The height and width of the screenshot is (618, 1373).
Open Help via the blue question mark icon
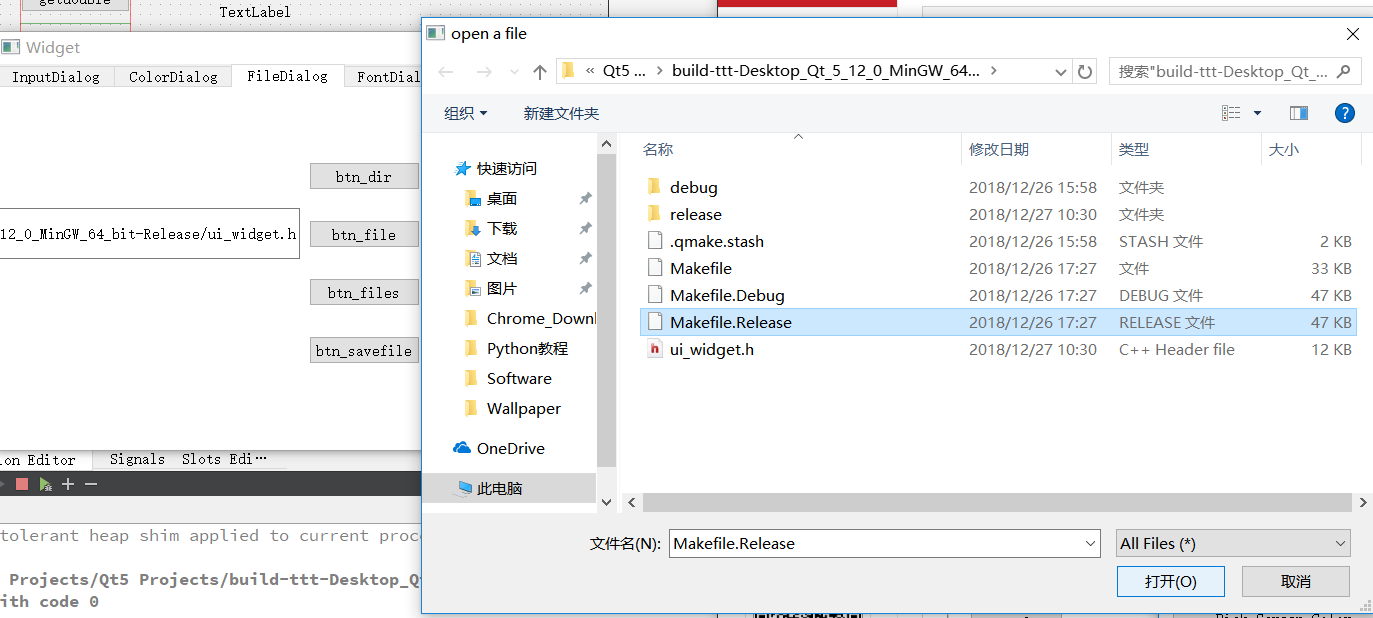click(1344, 112)
